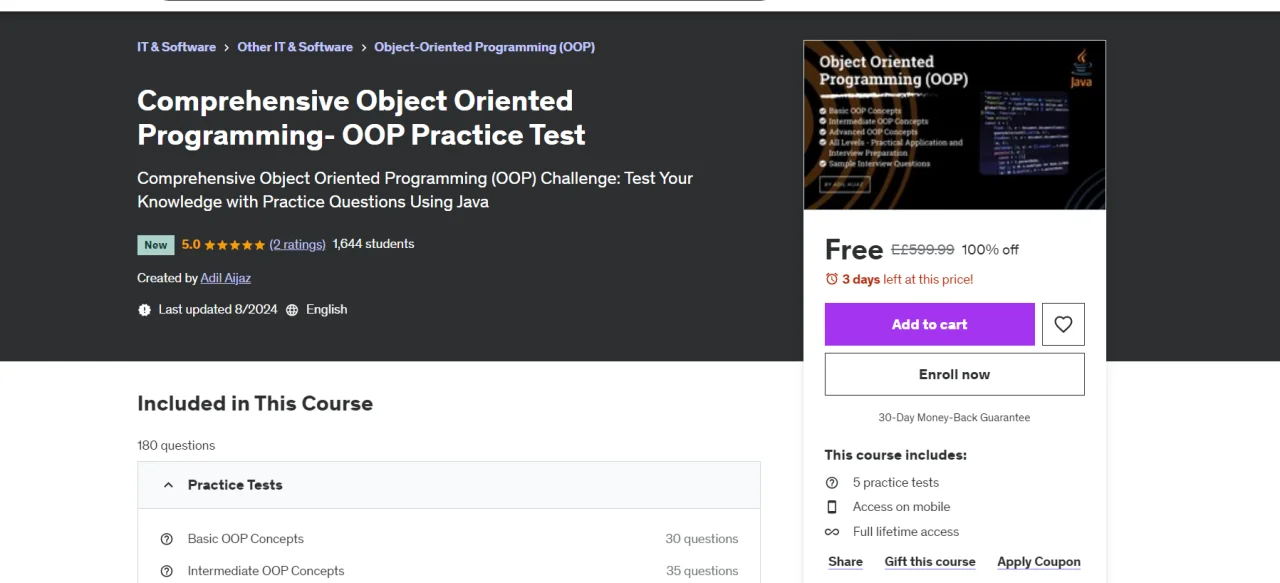Screen dimensions: 1280x583
Task: Select Intermediate OOP Concepts practice test row
Action: (x=449, y=571)
